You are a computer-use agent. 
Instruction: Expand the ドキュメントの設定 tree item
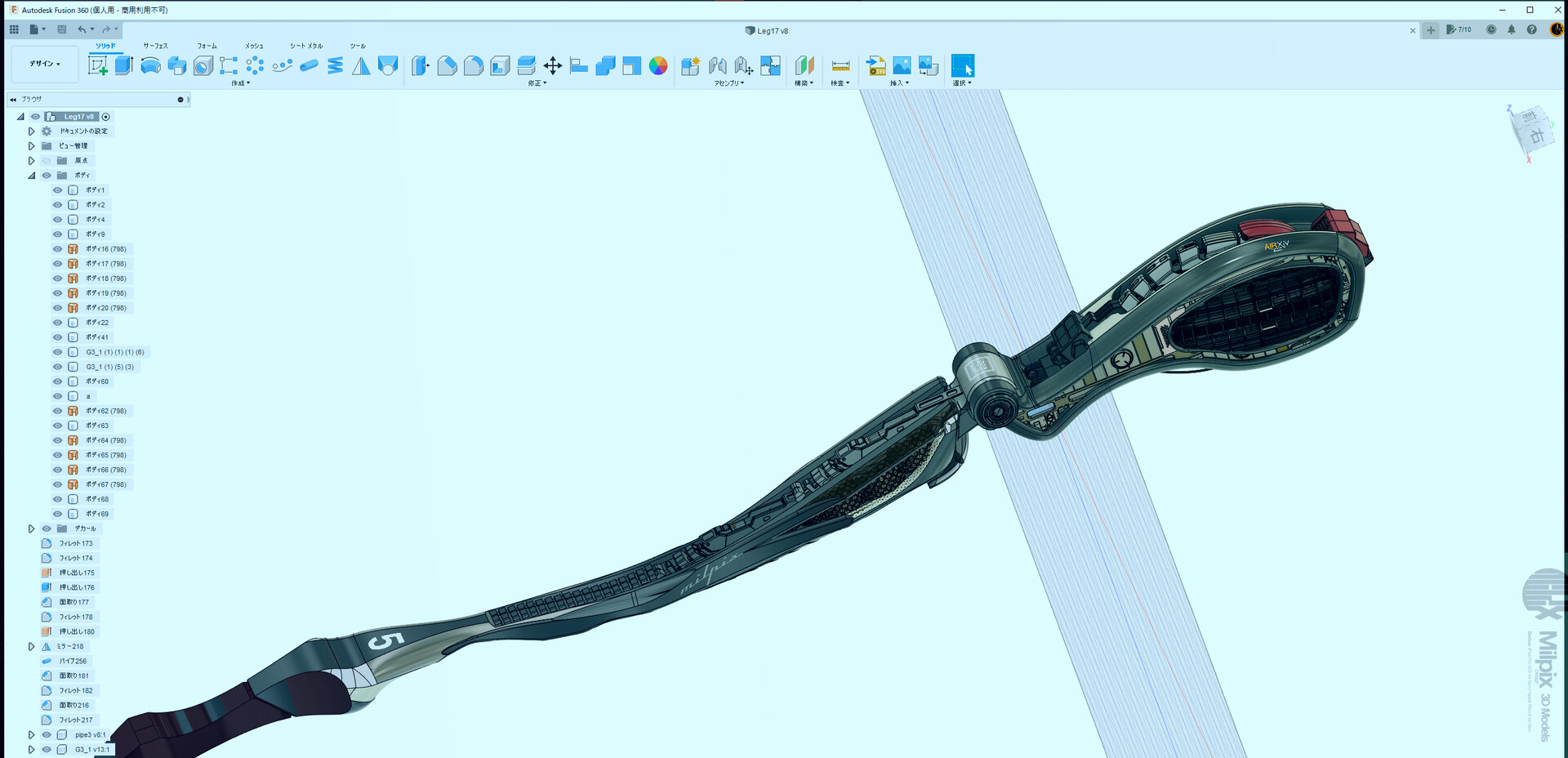[x=31, y=131]
